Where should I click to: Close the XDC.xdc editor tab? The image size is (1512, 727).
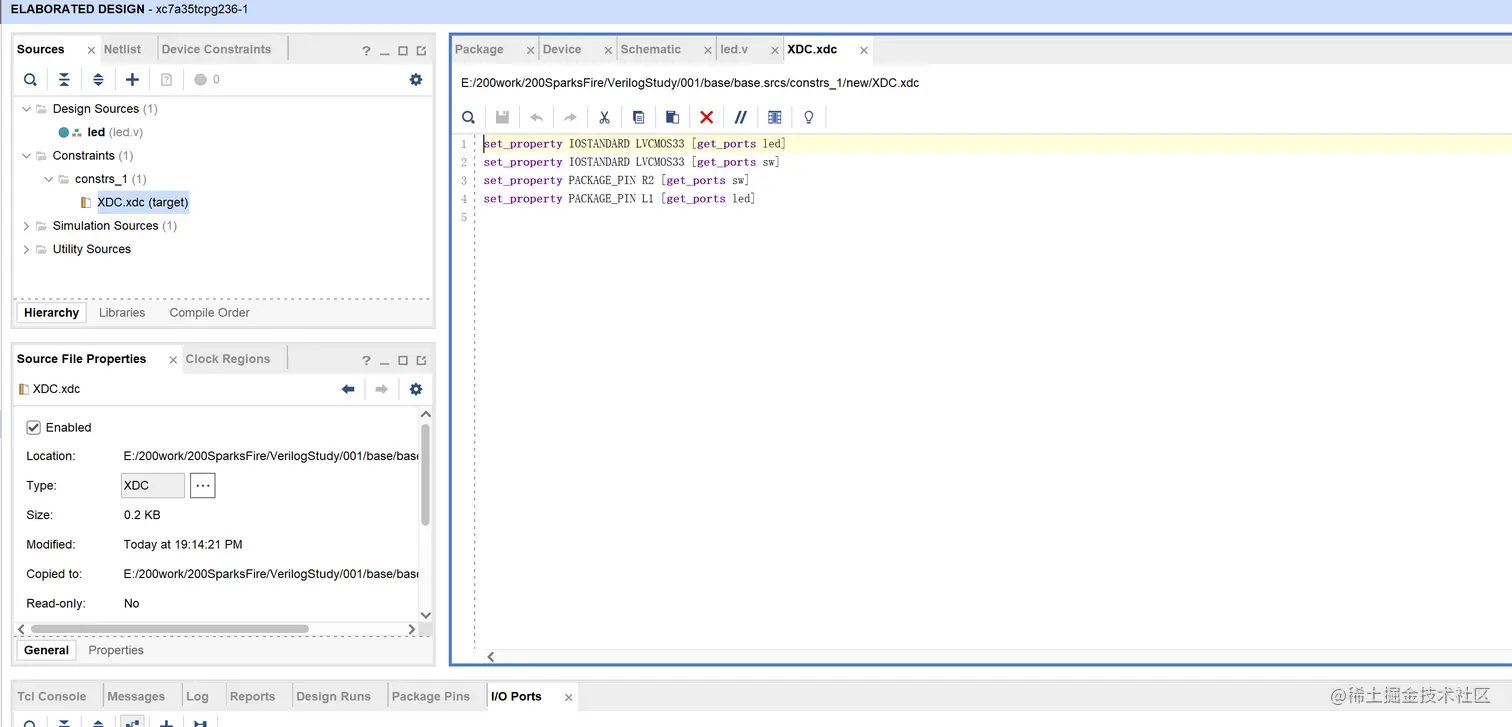(864, 50)
